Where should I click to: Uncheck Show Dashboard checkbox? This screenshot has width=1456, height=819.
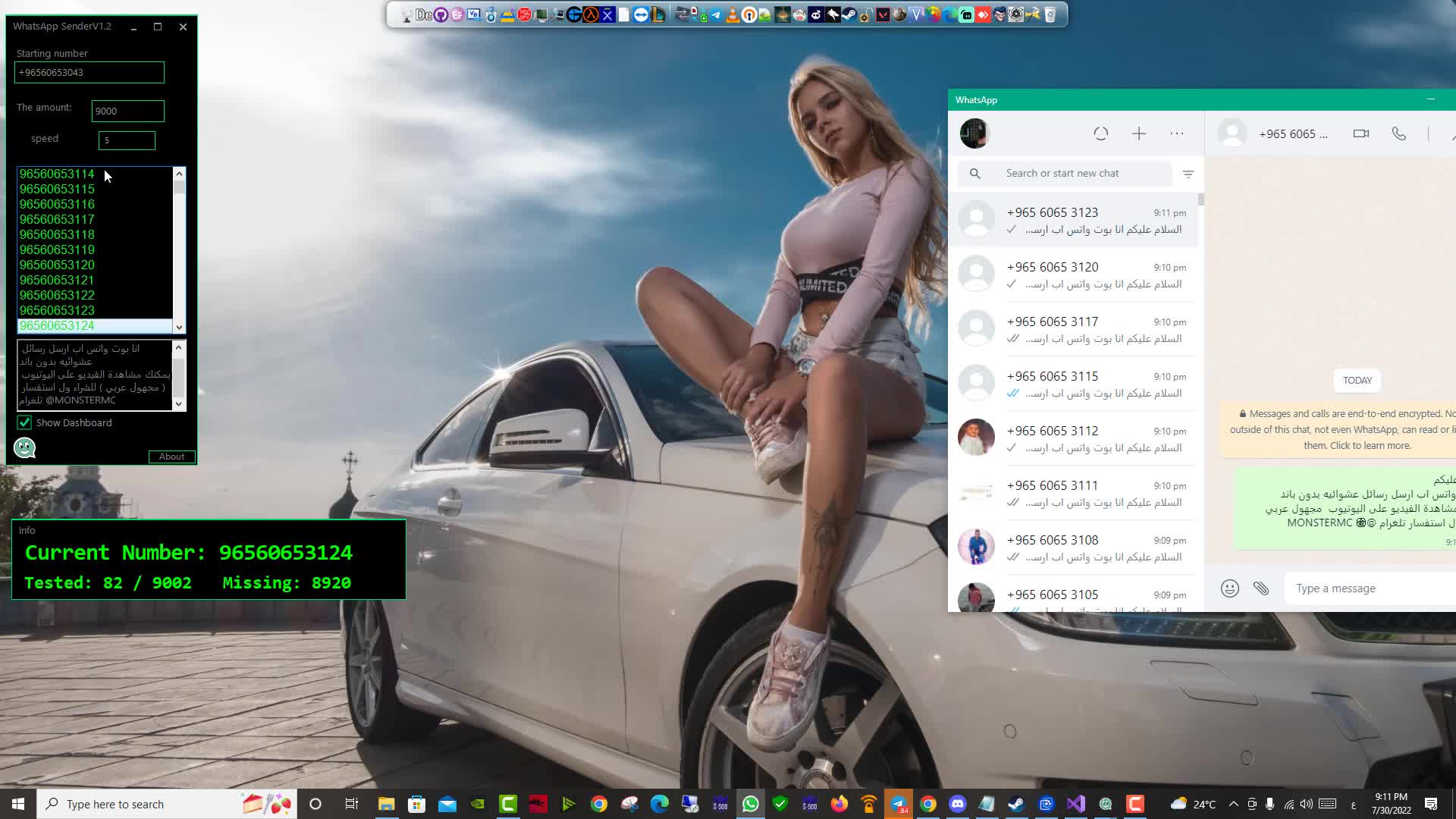pyautogui.click(x=24, y=422)
